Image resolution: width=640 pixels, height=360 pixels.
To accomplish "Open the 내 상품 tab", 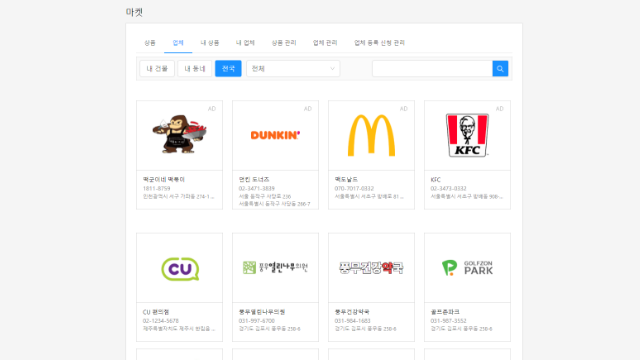I will (210, 42).
